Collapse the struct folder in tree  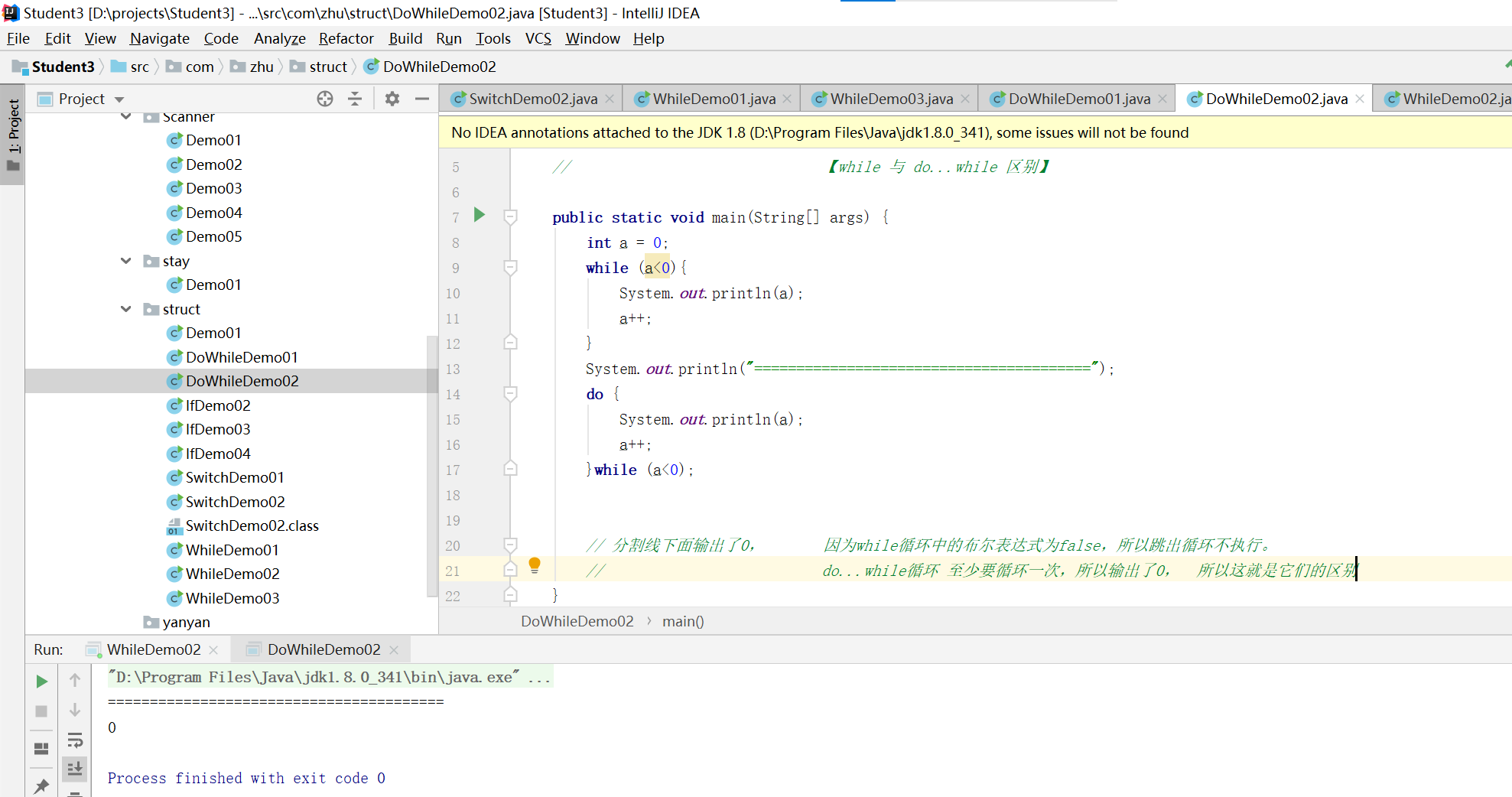126,309
